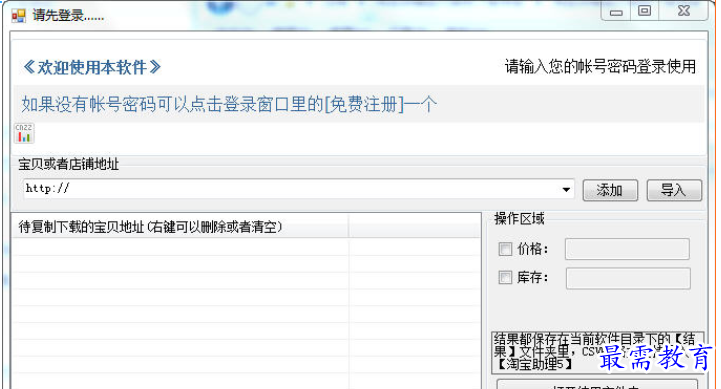Screen dimensions: 721x389
Task: Click the free registration hint text line
Action: click(229, 104)
